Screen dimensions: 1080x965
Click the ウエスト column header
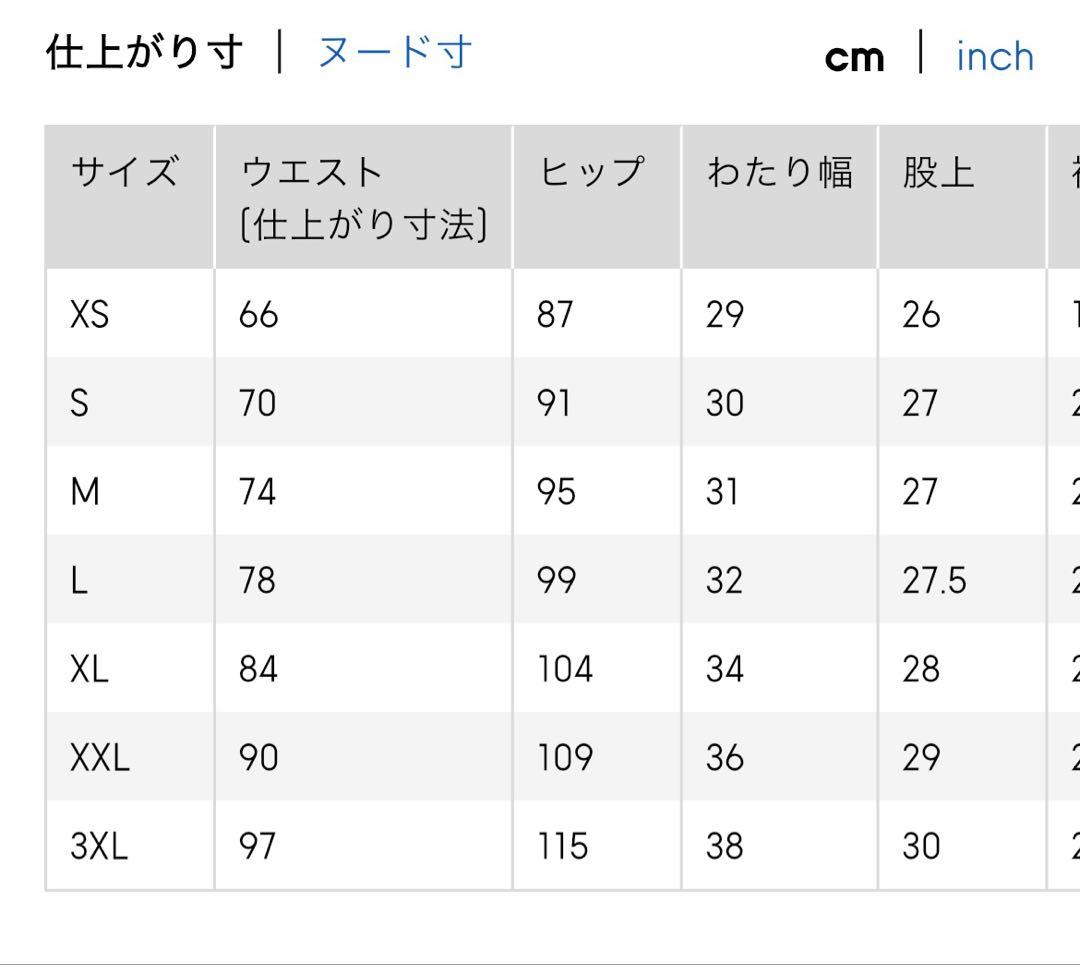pos(312,174)
